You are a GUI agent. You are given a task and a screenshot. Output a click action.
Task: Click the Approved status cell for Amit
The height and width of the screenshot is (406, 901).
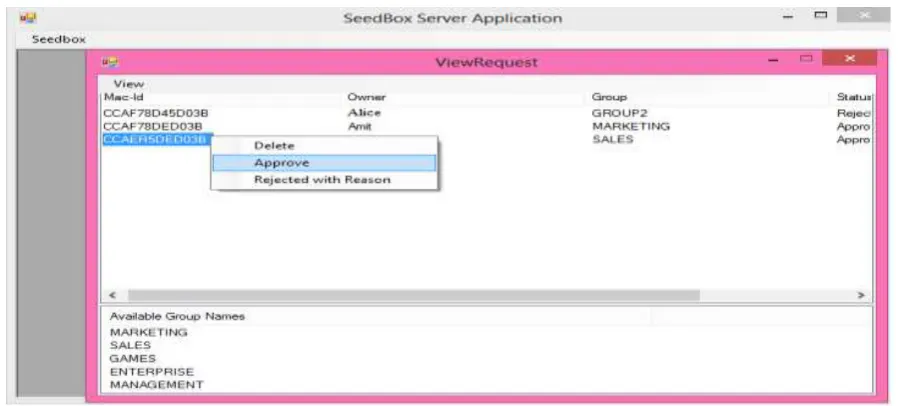855,126
